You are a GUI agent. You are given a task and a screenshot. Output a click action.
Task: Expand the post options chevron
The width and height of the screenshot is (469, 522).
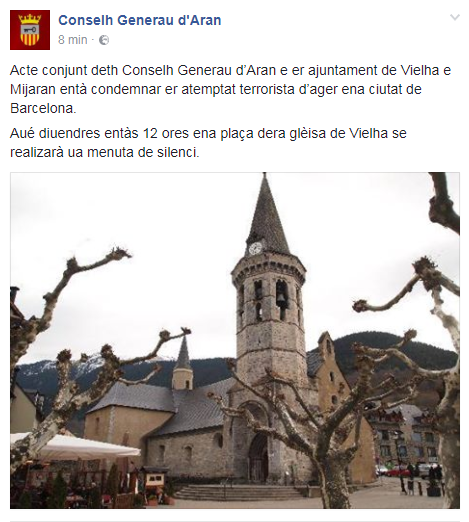(455, 17)
